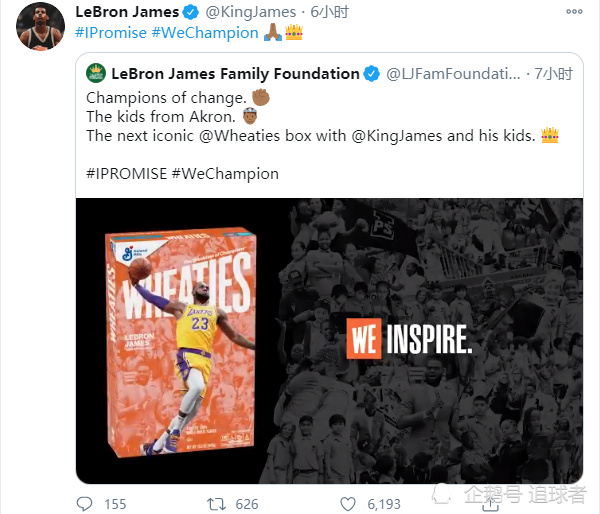Click the Family Foundation verified badge

[372, 73]
